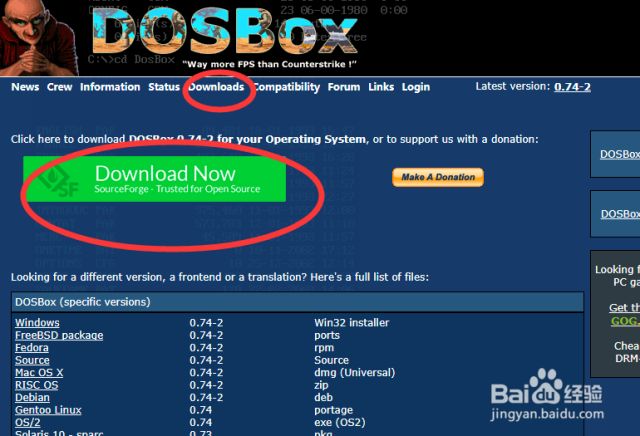The height and width of the screenshot is (436, 640).
Task: Open the Status page
Action: [164, 87]
